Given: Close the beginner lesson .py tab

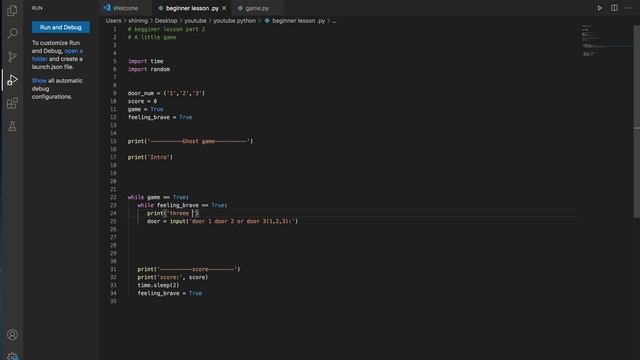Looking at the screenshot, I should (x=224, y=8).
